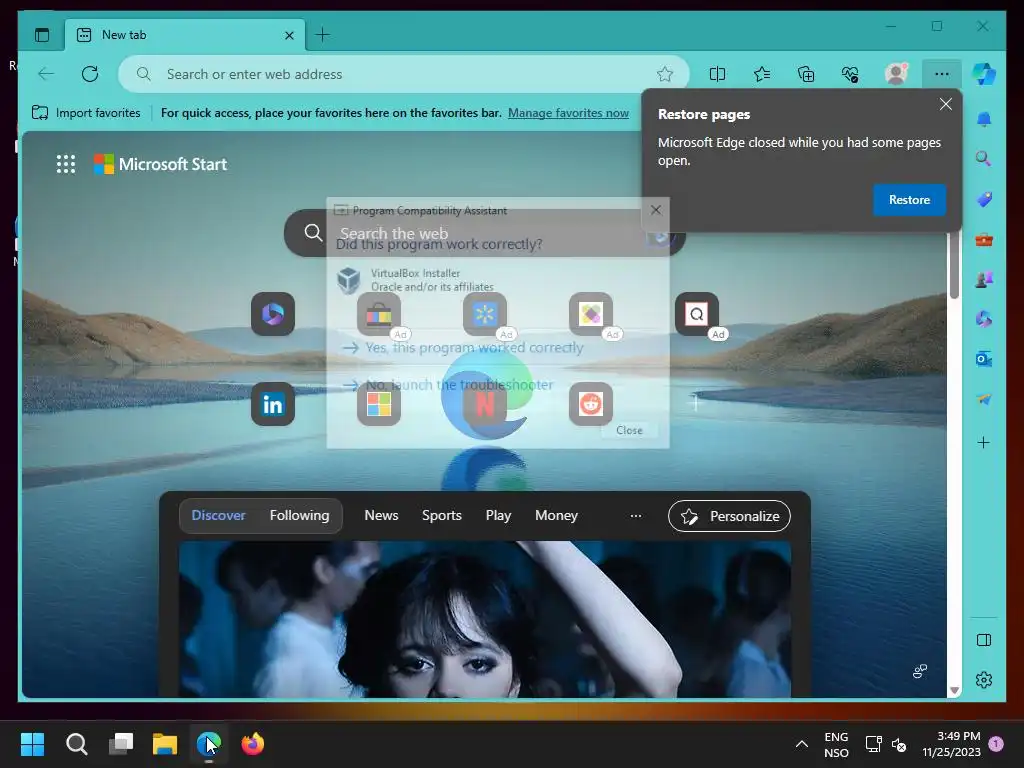Open the user profile avatar

pyautogui.click(x=896, y=73)
